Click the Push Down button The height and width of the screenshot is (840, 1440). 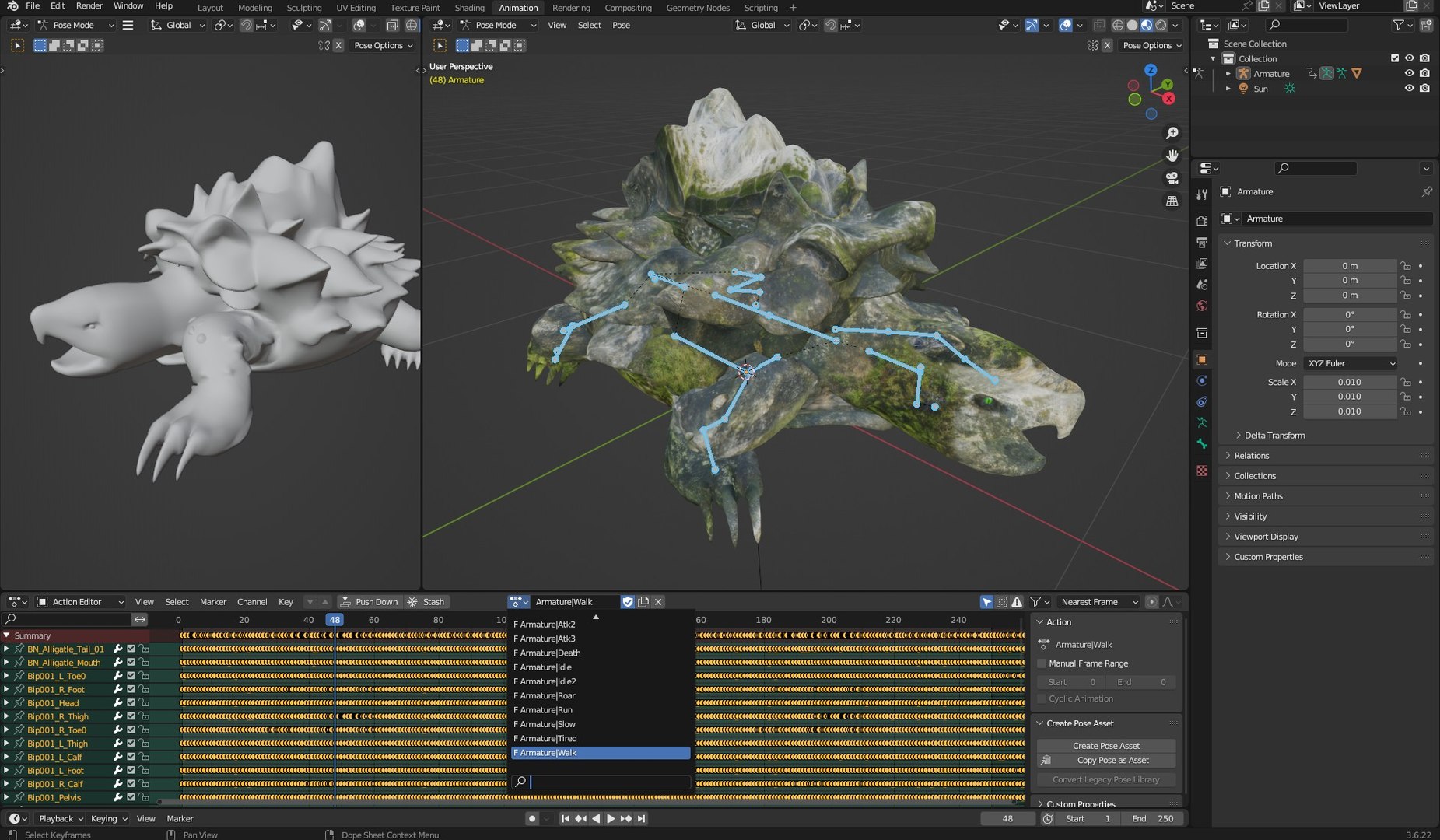coord(369,602)
